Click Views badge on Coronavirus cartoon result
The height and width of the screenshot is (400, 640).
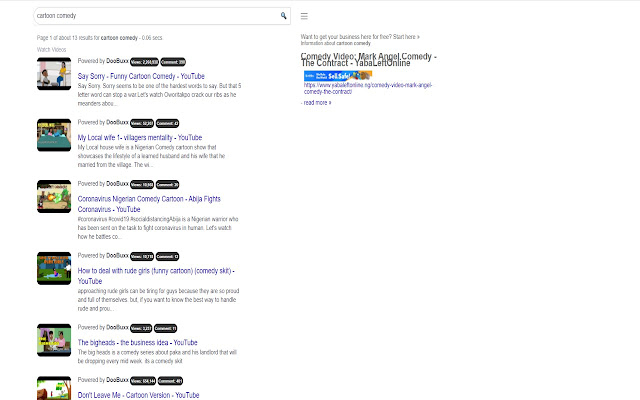click(142, 184)
